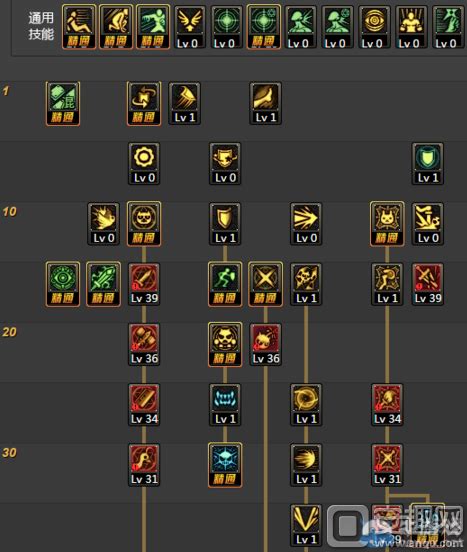467x552 pixels.
Task: Select the first sliding figure common skill
Action: pos(79,27)
